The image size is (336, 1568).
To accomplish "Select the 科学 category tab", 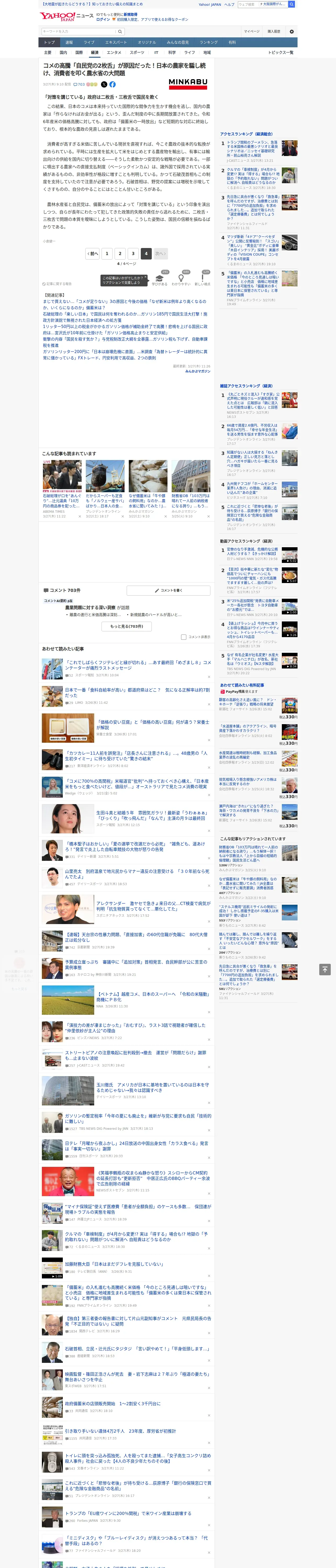I will pos(172,52).
